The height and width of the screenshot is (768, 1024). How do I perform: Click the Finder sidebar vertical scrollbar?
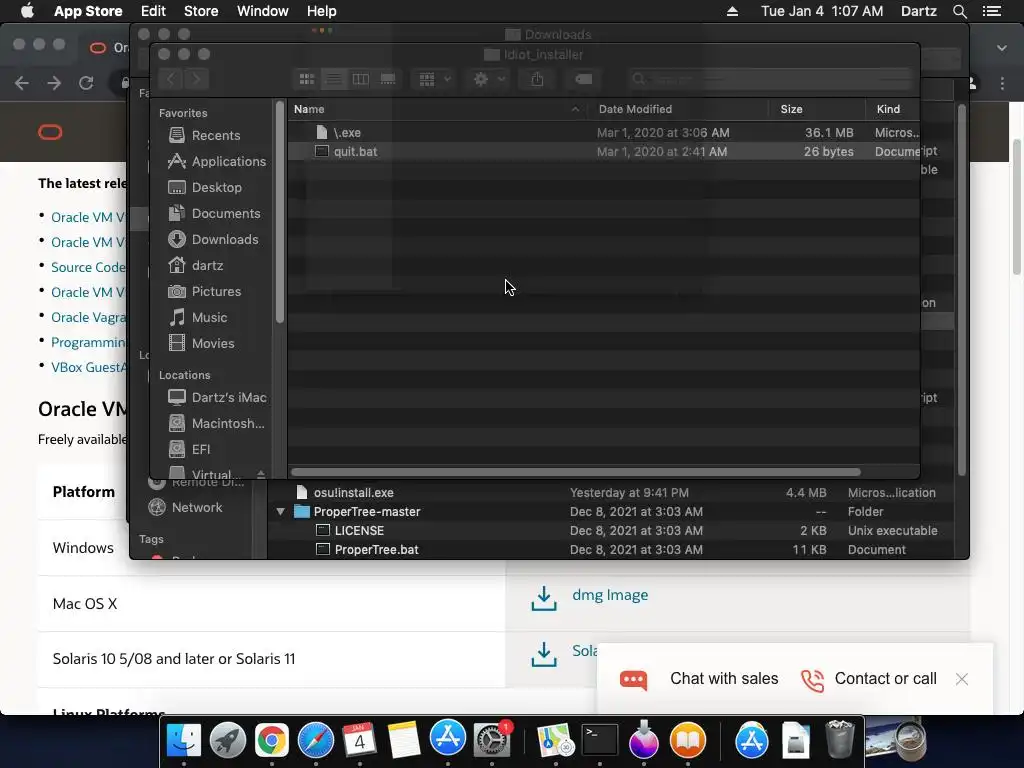[x=280, y=212]
